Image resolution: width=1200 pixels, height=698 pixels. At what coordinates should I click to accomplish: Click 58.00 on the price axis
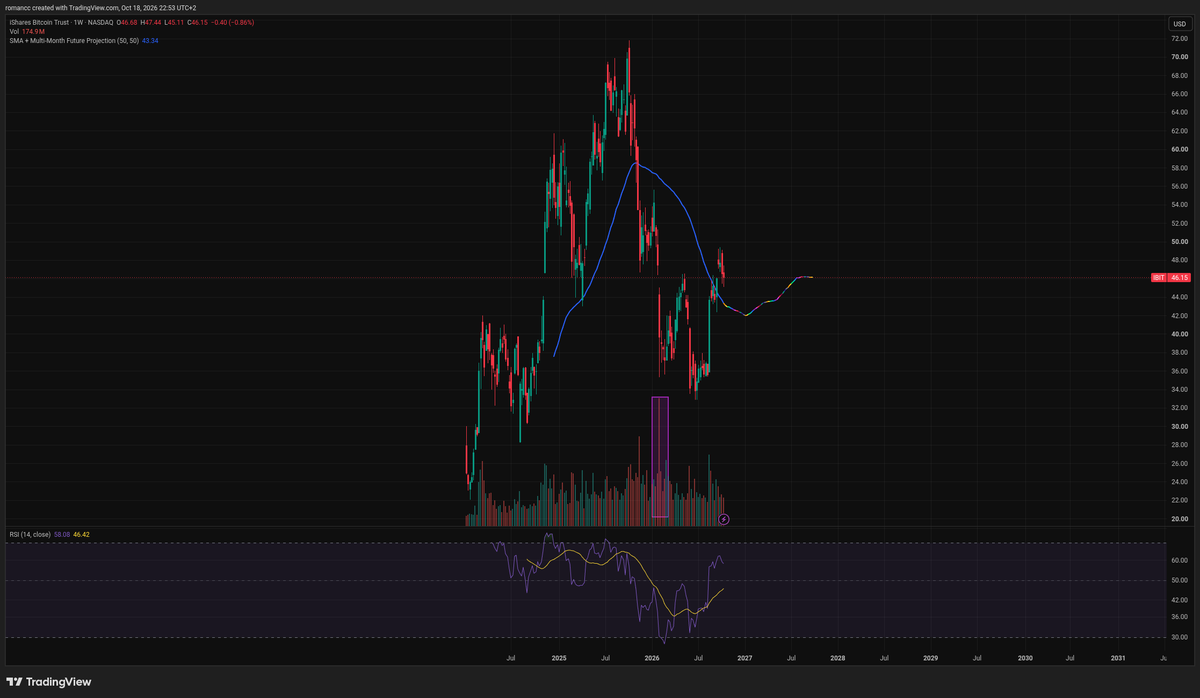tap(1179, 168)
